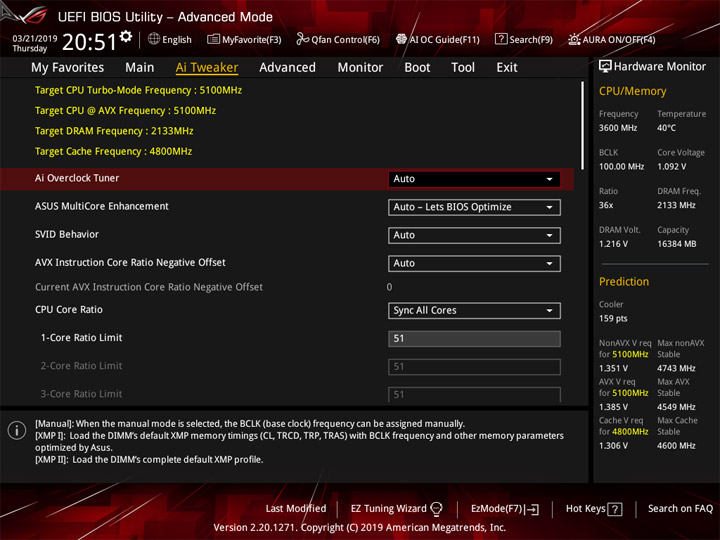Go to the Monitor tab
This screenshot has width=720, height=540.
tap(360, 68)
